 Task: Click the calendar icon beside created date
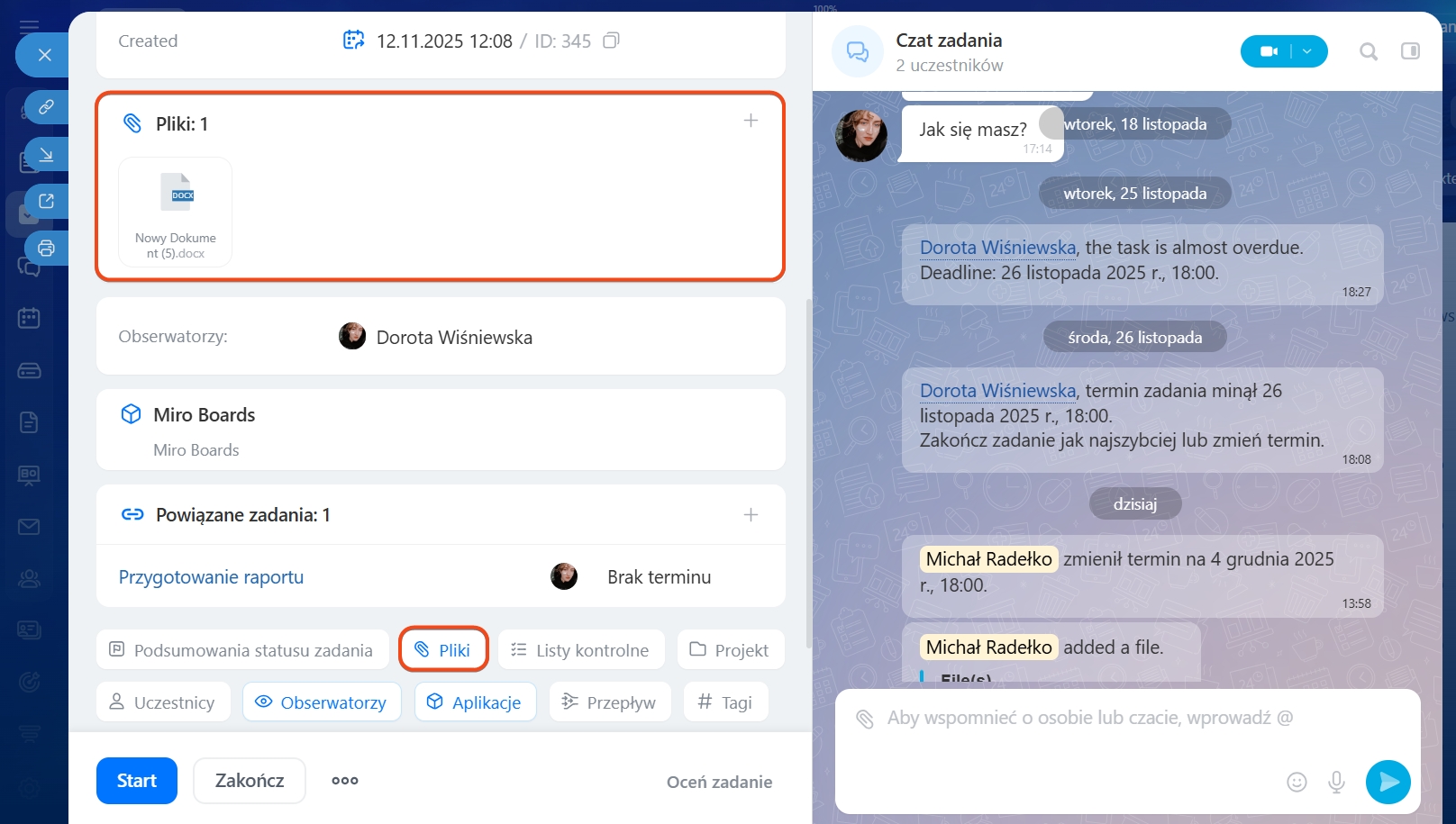coord(354,41)
